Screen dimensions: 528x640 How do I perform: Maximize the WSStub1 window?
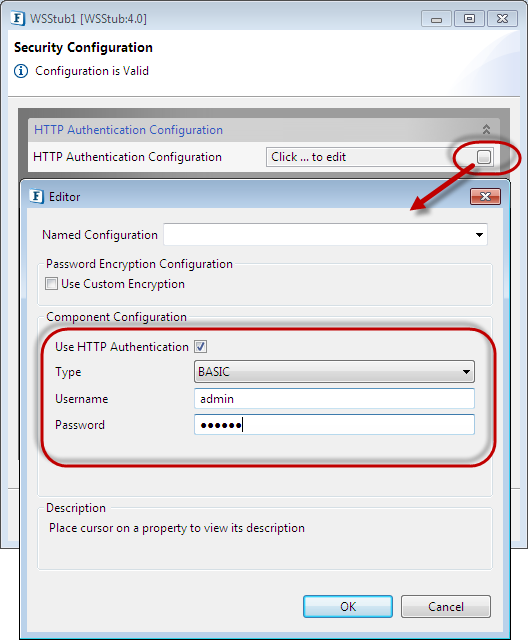(x=469, y=19)
